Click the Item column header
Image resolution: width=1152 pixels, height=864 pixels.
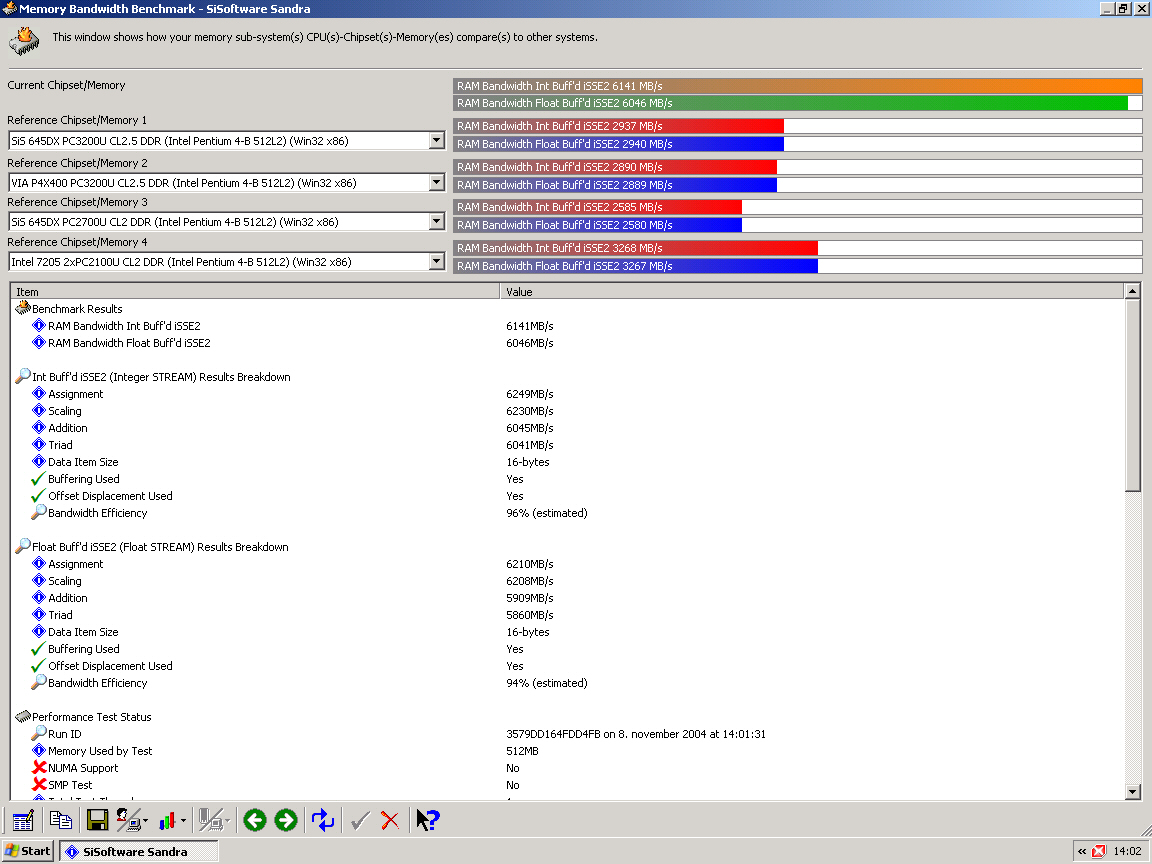255,292
